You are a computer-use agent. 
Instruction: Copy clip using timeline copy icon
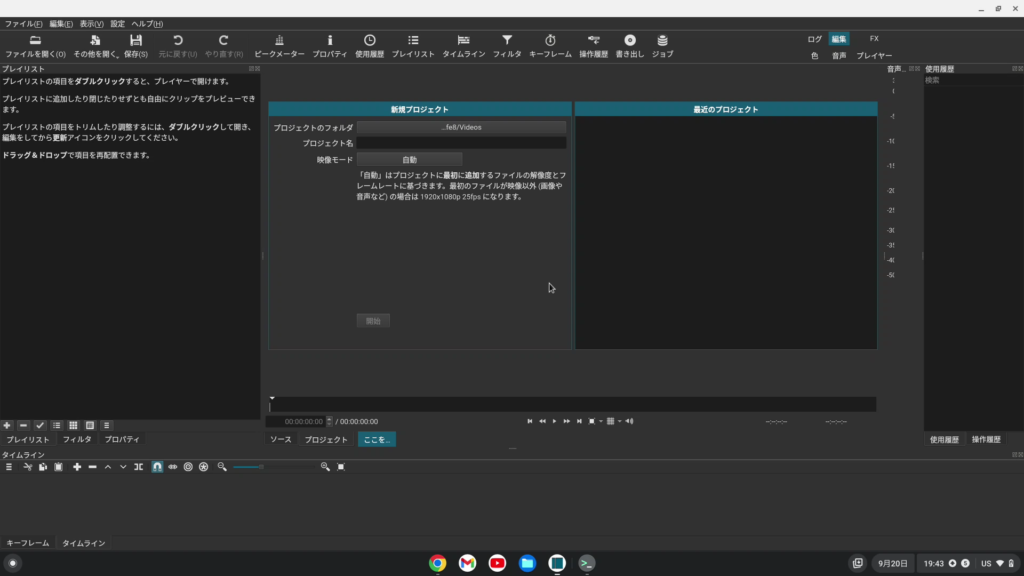(x=43, y=467)
